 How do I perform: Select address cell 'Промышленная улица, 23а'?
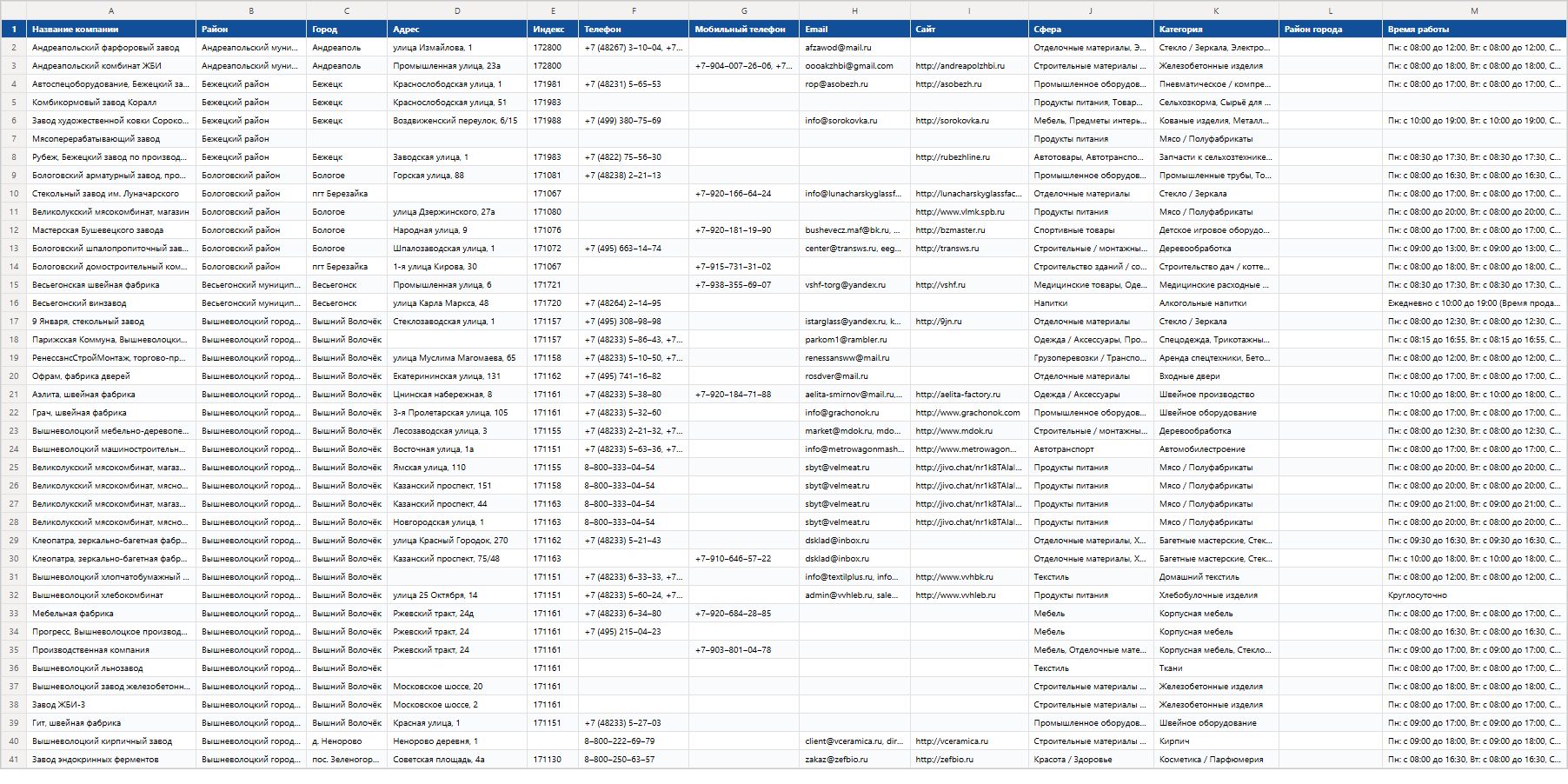(x=457, y=66)
